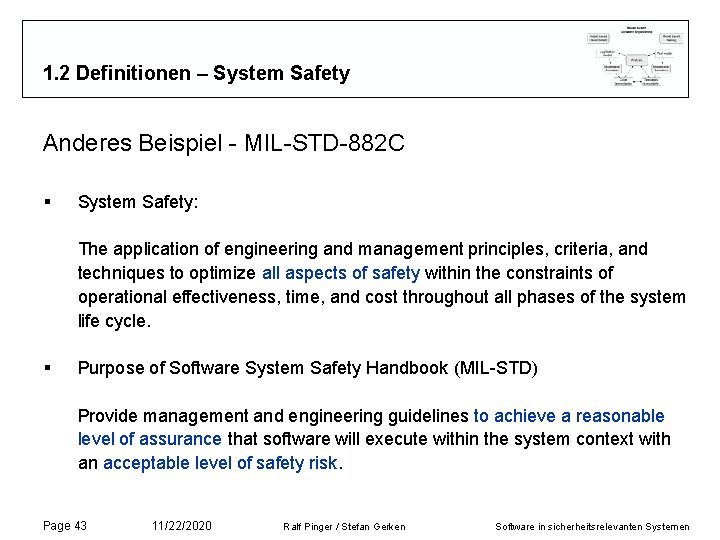The height and width of the screenshot is (540, 720).
Task: Click the date '11/22/2020' in the footer
Action: coord(182,526)
